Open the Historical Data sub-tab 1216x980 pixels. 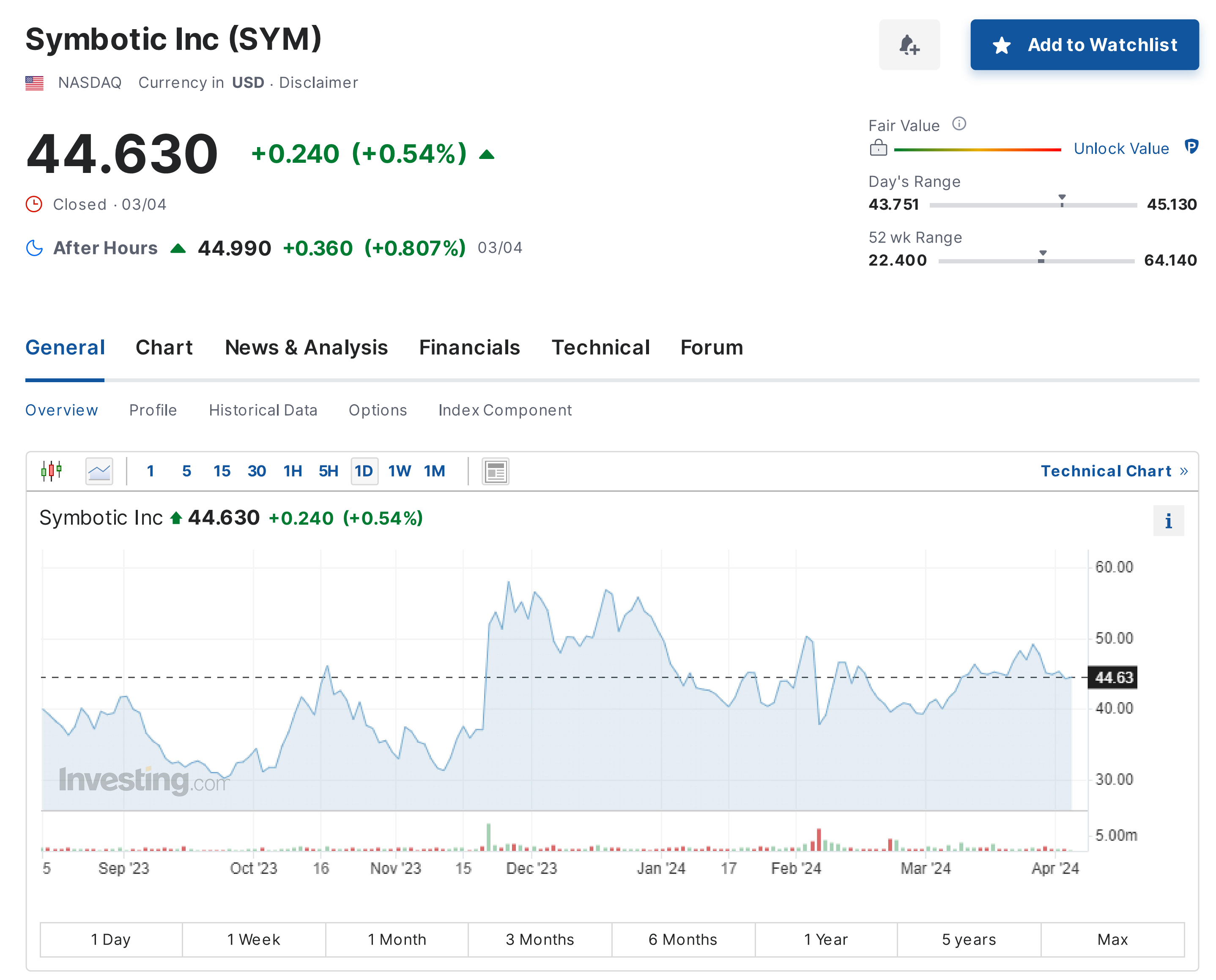pyautogui.click(x=263, y=410)
